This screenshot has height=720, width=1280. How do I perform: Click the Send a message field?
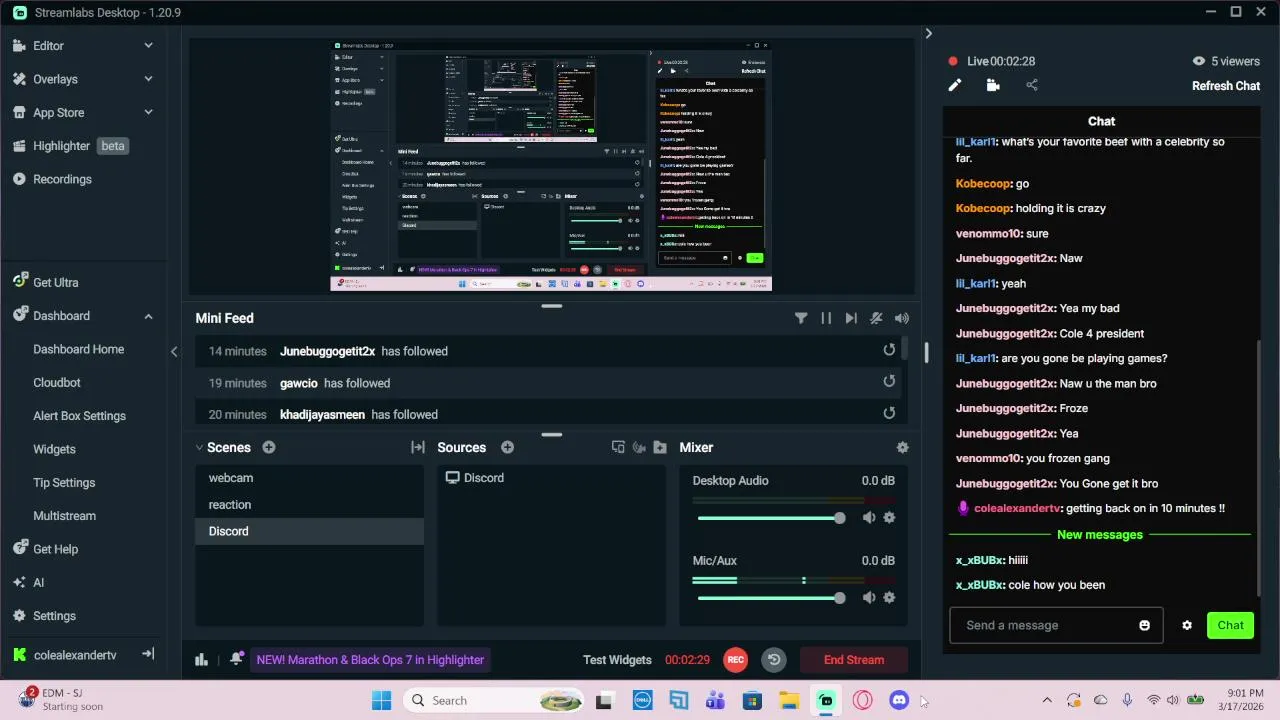pyautogui.click(x=1044, y=625)
